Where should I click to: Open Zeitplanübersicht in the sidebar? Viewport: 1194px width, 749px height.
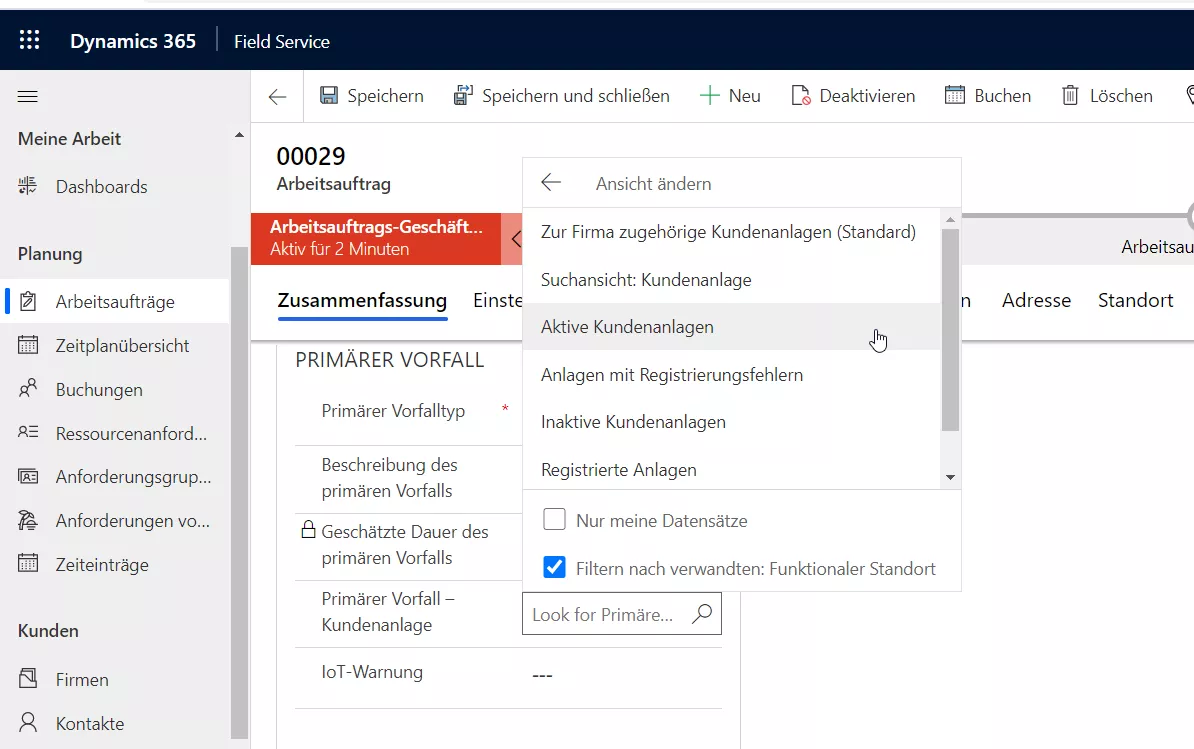pyautogui.click(x=122, y=346)
